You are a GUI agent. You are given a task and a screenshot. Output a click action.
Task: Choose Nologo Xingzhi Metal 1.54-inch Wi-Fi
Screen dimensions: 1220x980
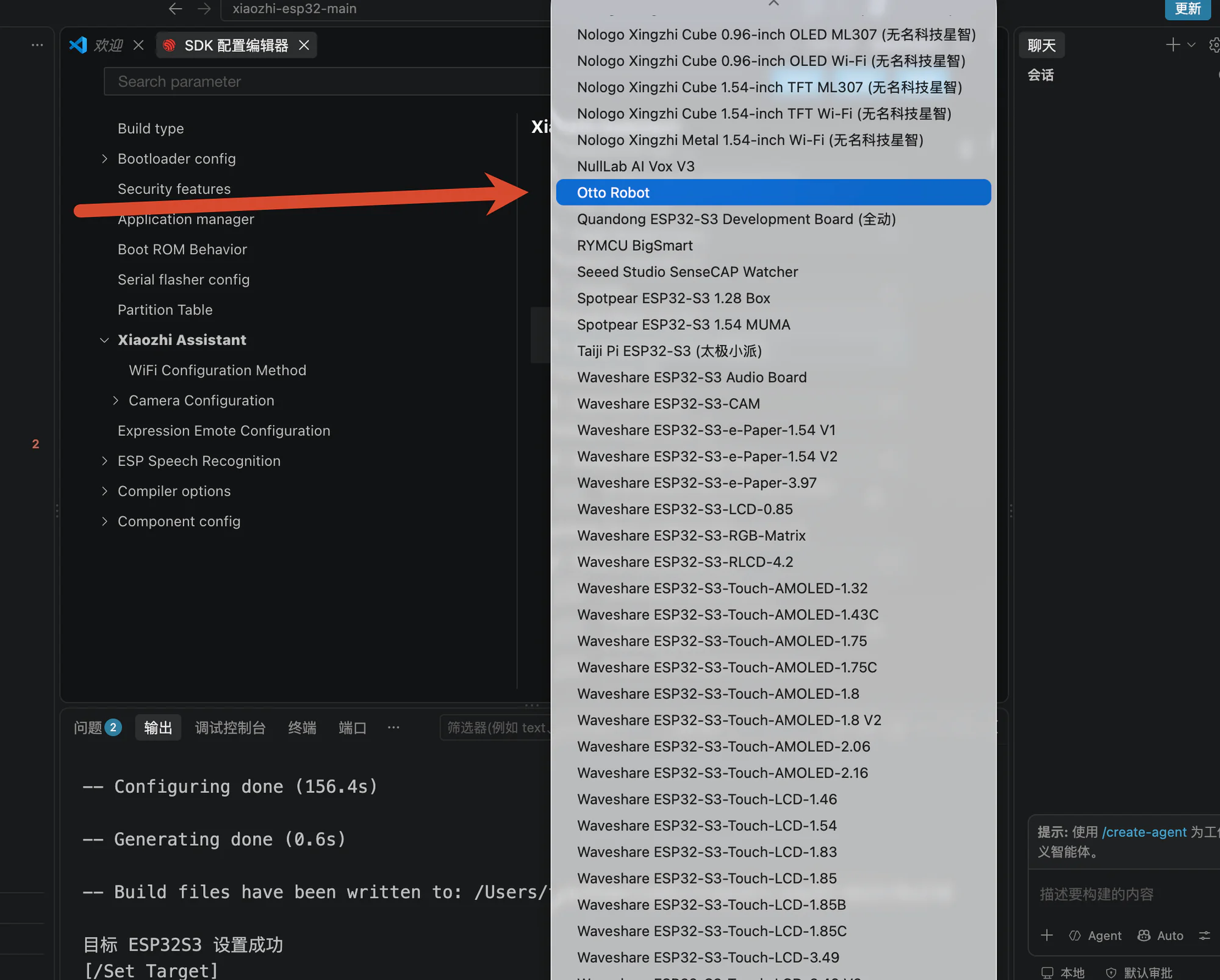[773, 140]
